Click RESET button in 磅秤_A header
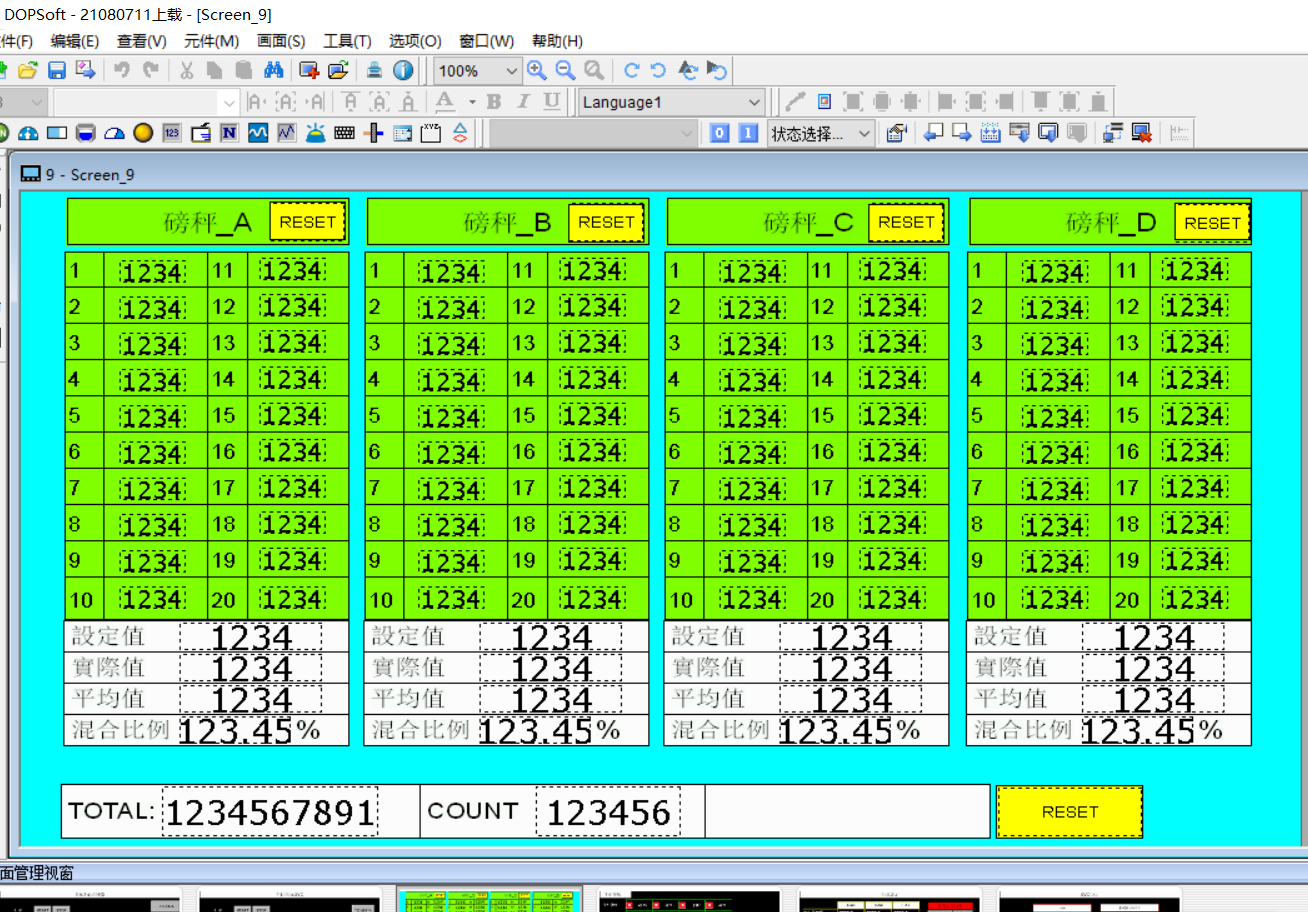The width and height of the screenshot is (1308, 912). (308, 222)
